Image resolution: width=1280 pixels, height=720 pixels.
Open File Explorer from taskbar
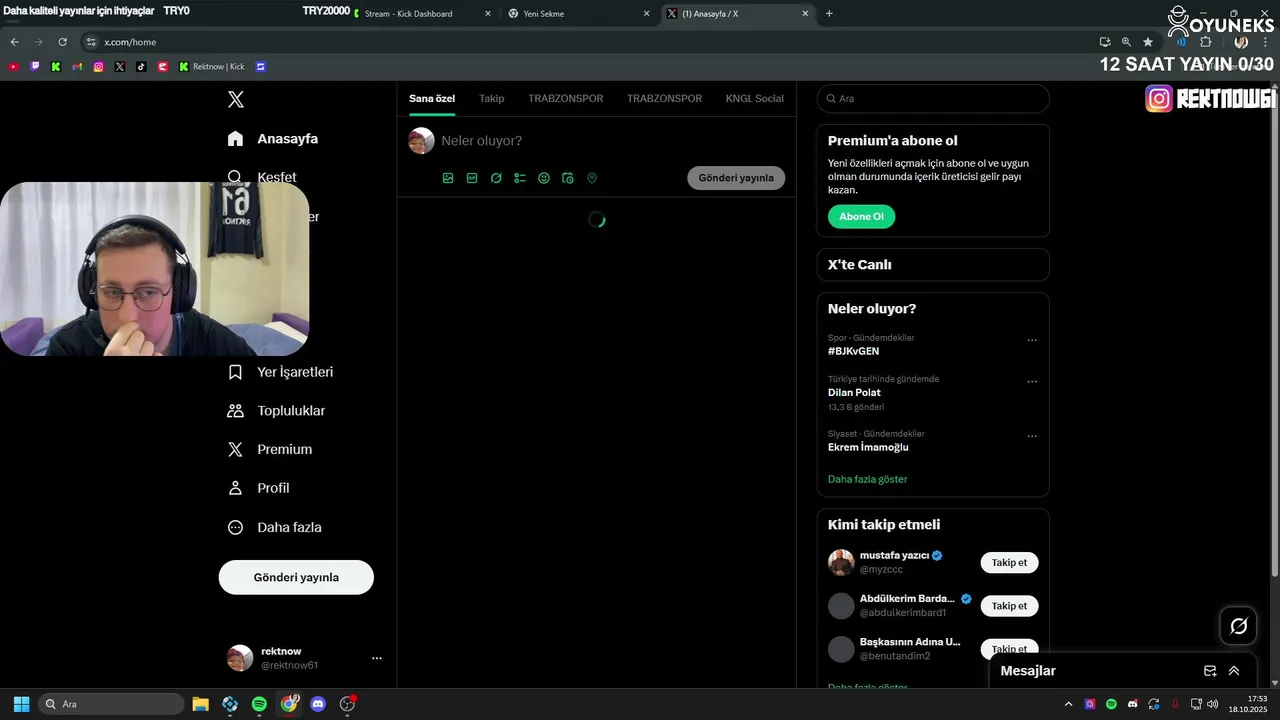[200, 704]
